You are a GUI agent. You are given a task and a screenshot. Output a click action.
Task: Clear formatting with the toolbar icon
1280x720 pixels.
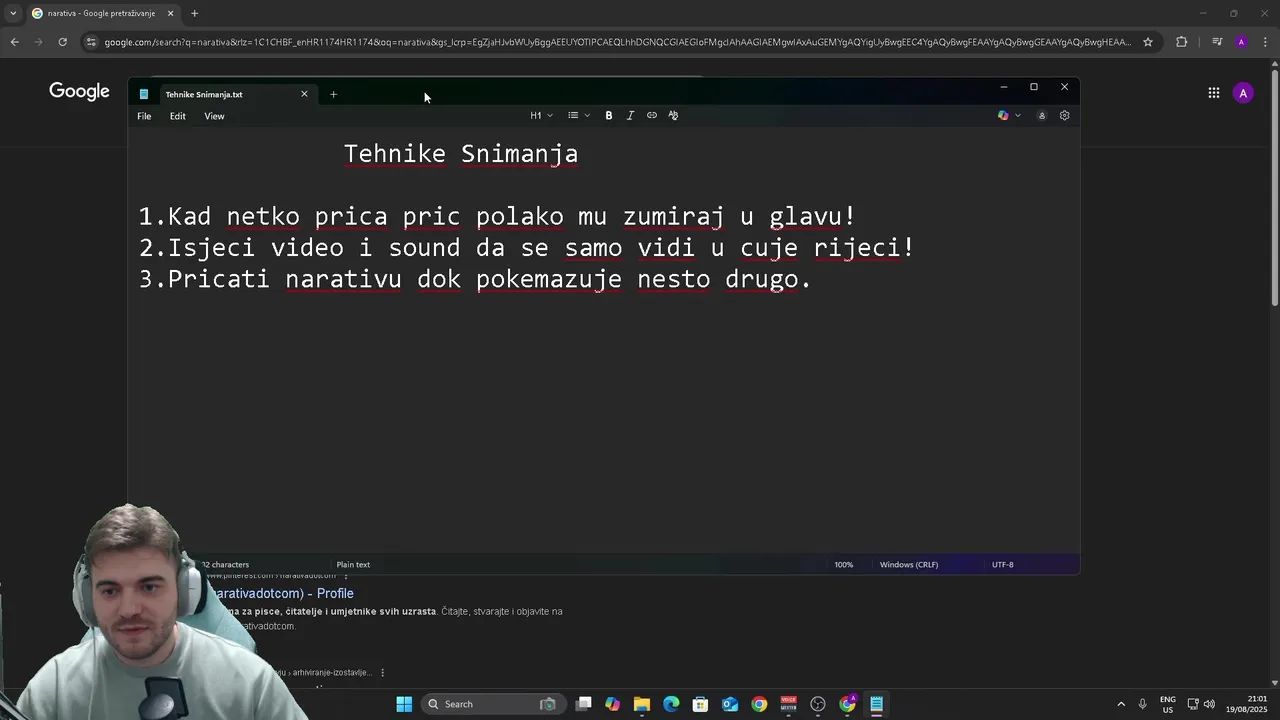[673, 115]
